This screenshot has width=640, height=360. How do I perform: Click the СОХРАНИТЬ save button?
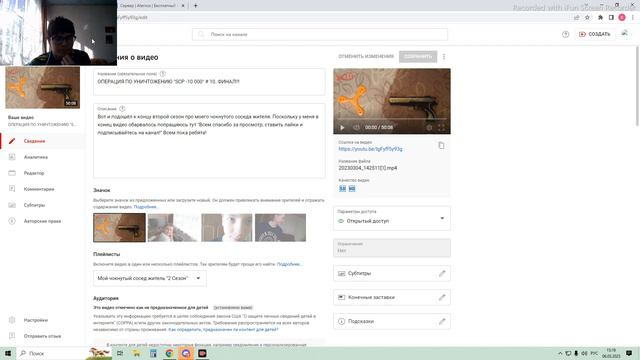point(418,56)
